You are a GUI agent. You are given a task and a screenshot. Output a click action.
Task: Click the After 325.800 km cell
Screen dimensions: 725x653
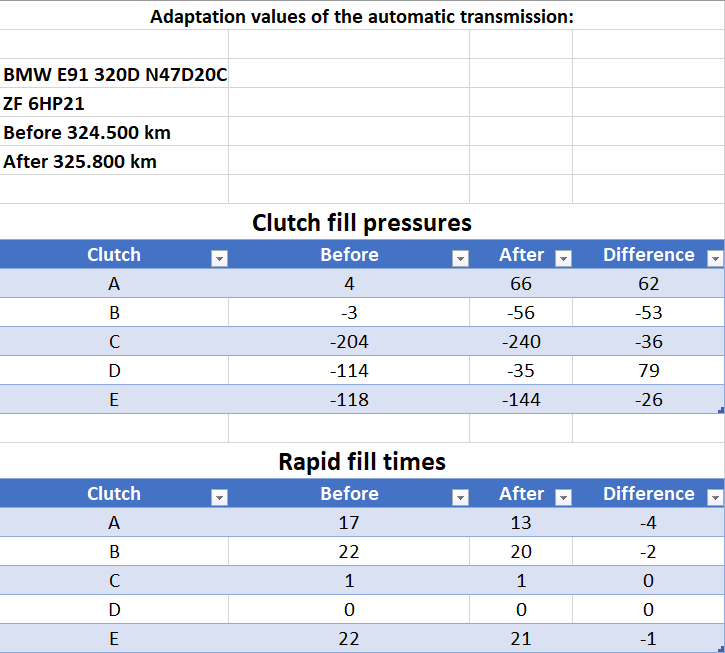click(114, 161)
